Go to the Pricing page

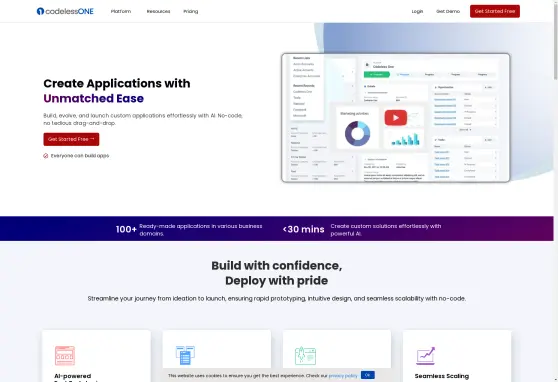pyautogui.click(x=191, y=11)
